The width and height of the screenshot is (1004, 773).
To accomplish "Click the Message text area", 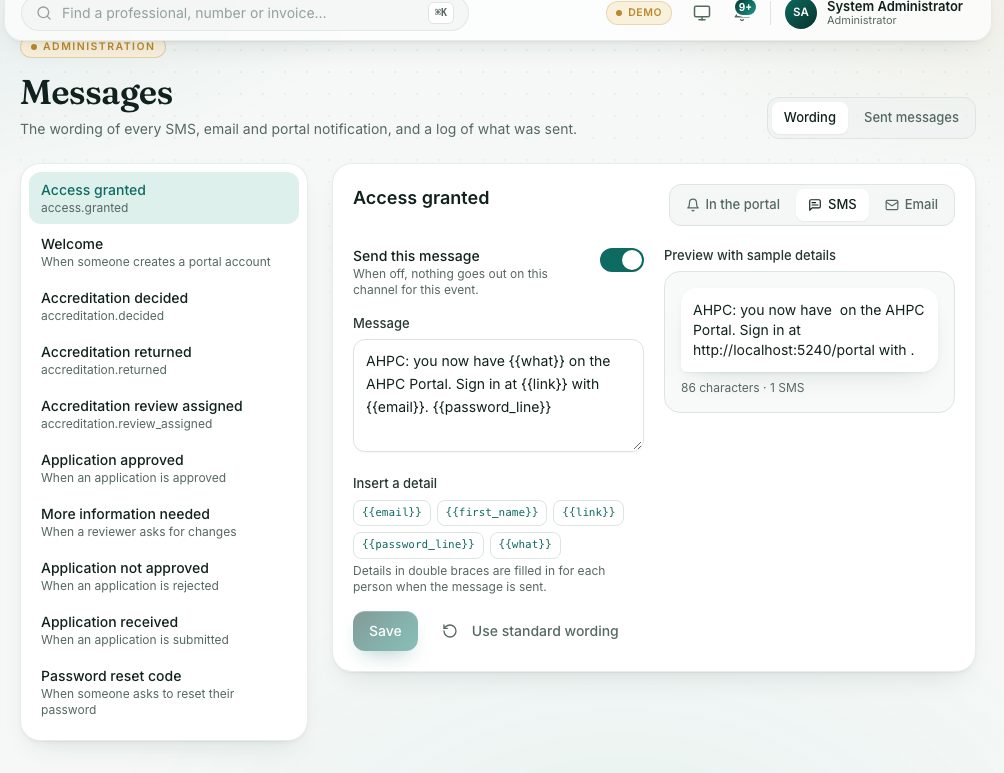I will point(498,395).
